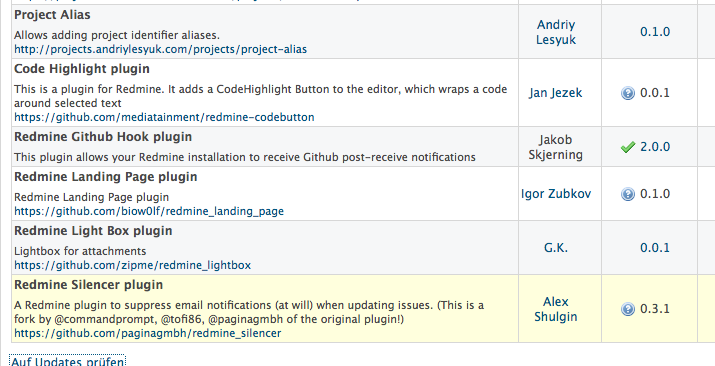Click description text 'Redmine Landing Page plugin'
715x366 pixels.
click(x=92, y=197)
